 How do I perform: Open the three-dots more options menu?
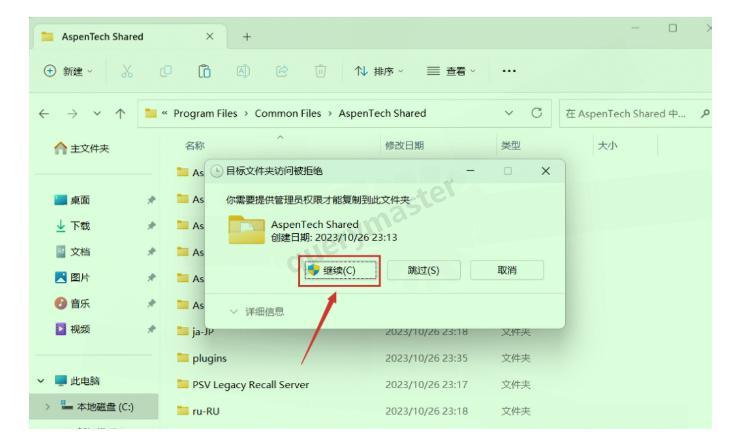509,71
